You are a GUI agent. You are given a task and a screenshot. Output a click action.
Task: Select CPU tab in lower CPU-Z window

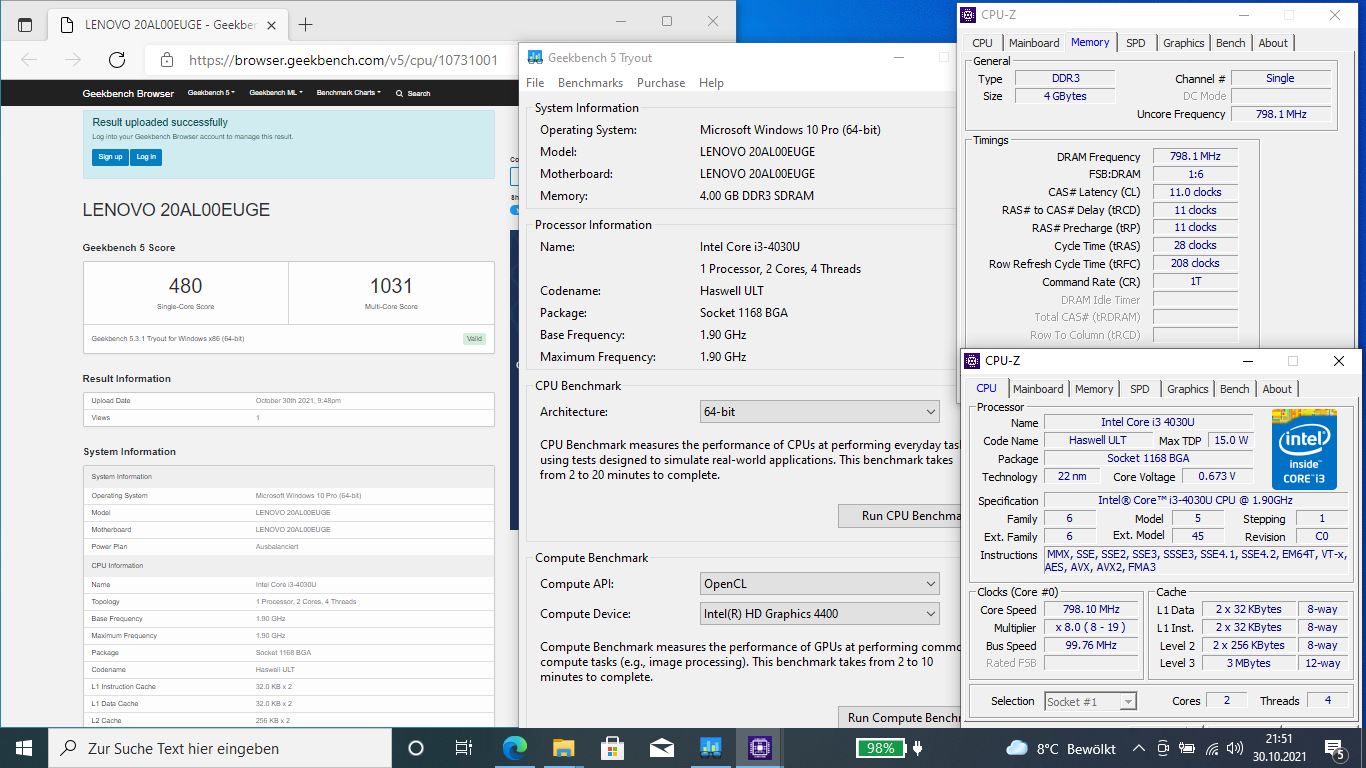click(x=986, y=388)
